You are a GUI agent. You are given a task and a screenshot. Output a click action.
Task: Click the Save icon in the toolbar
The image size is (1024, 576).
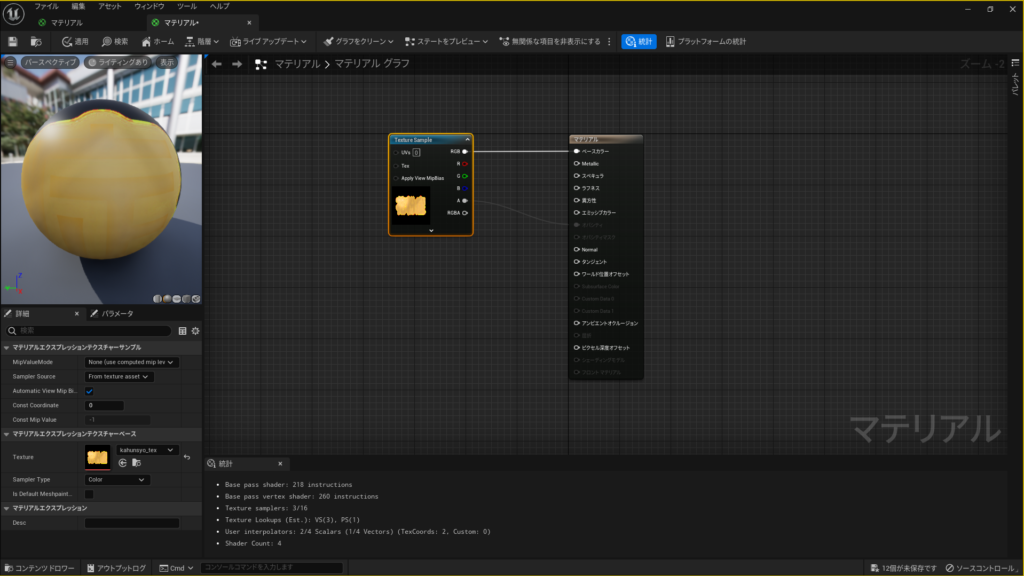13,41
